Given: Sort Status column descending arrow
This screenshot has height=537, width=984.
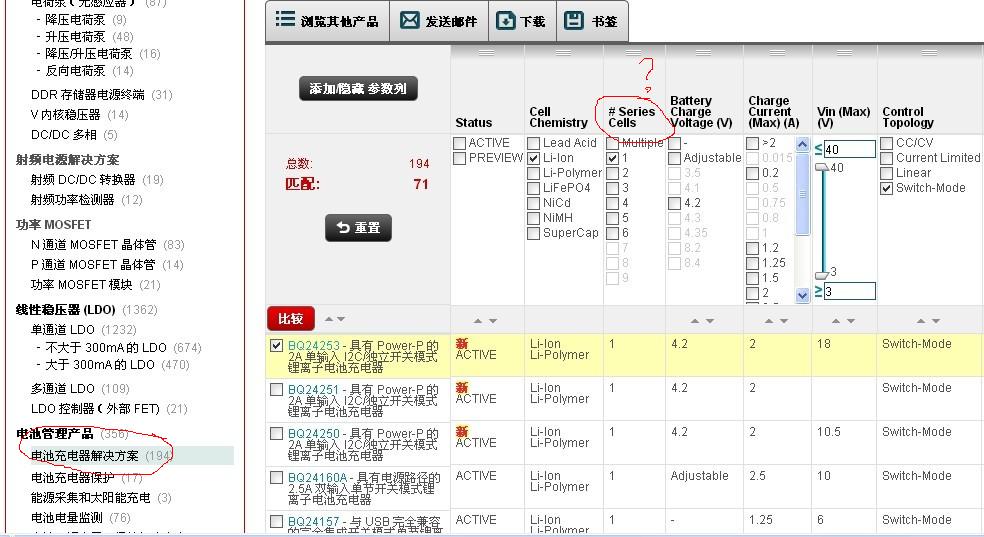Looking at the screenshot, I should [x=493, y=321].
